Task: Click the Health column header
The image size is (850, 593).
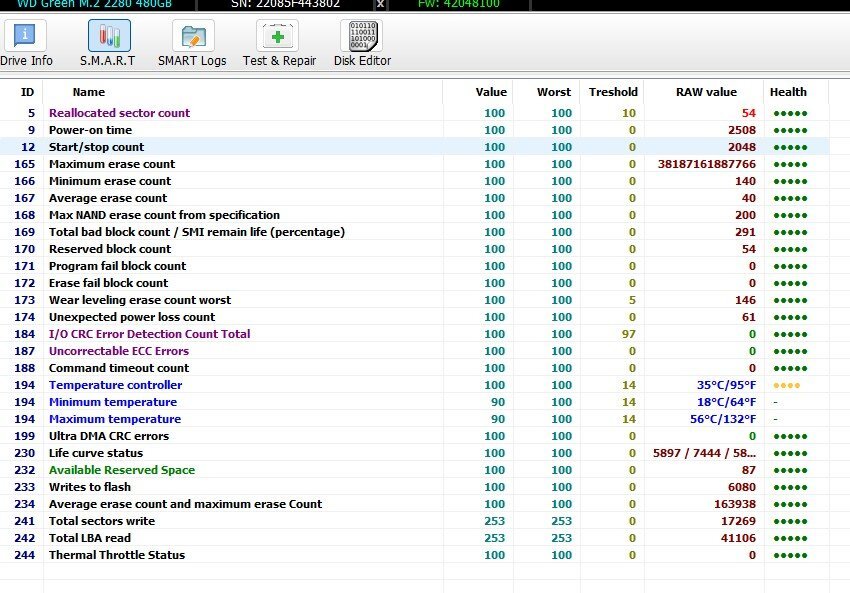Action: 788,92
